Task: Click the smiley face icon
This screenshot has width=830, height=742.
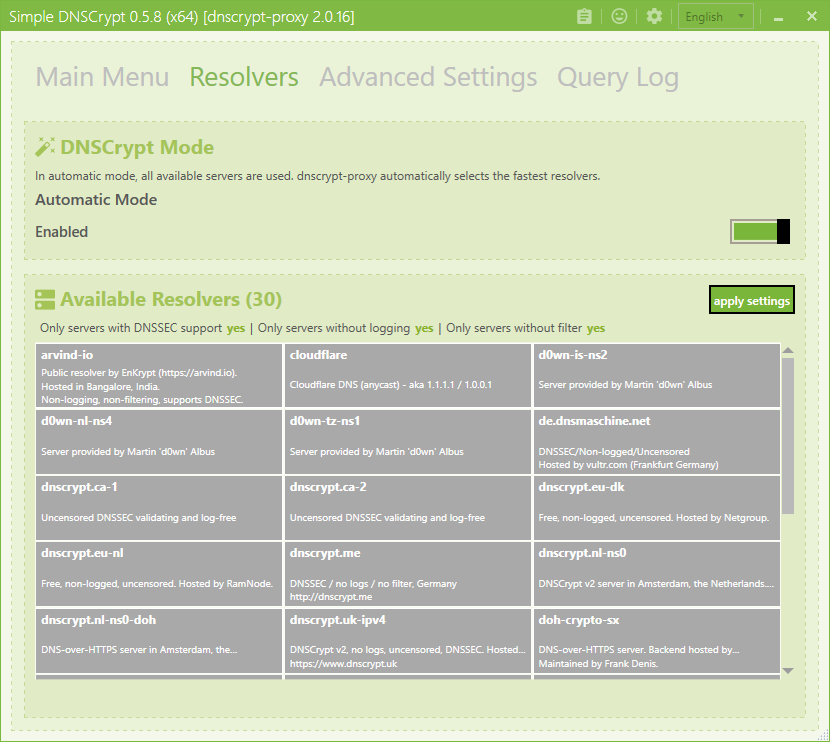Action: (619, 16)
